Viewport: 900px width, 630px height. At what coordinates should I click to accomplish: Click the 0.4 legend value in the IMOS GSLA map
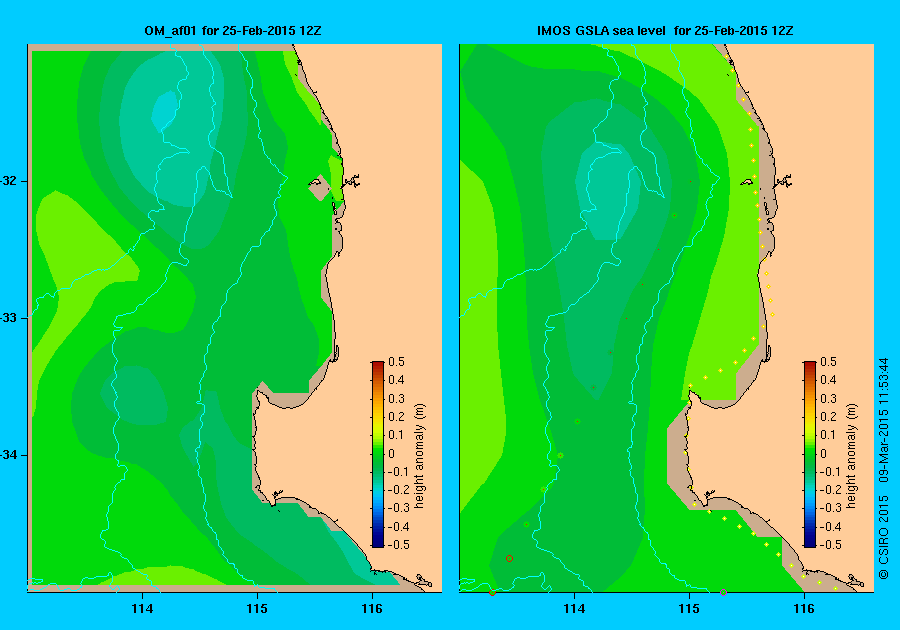pos(828,380)
